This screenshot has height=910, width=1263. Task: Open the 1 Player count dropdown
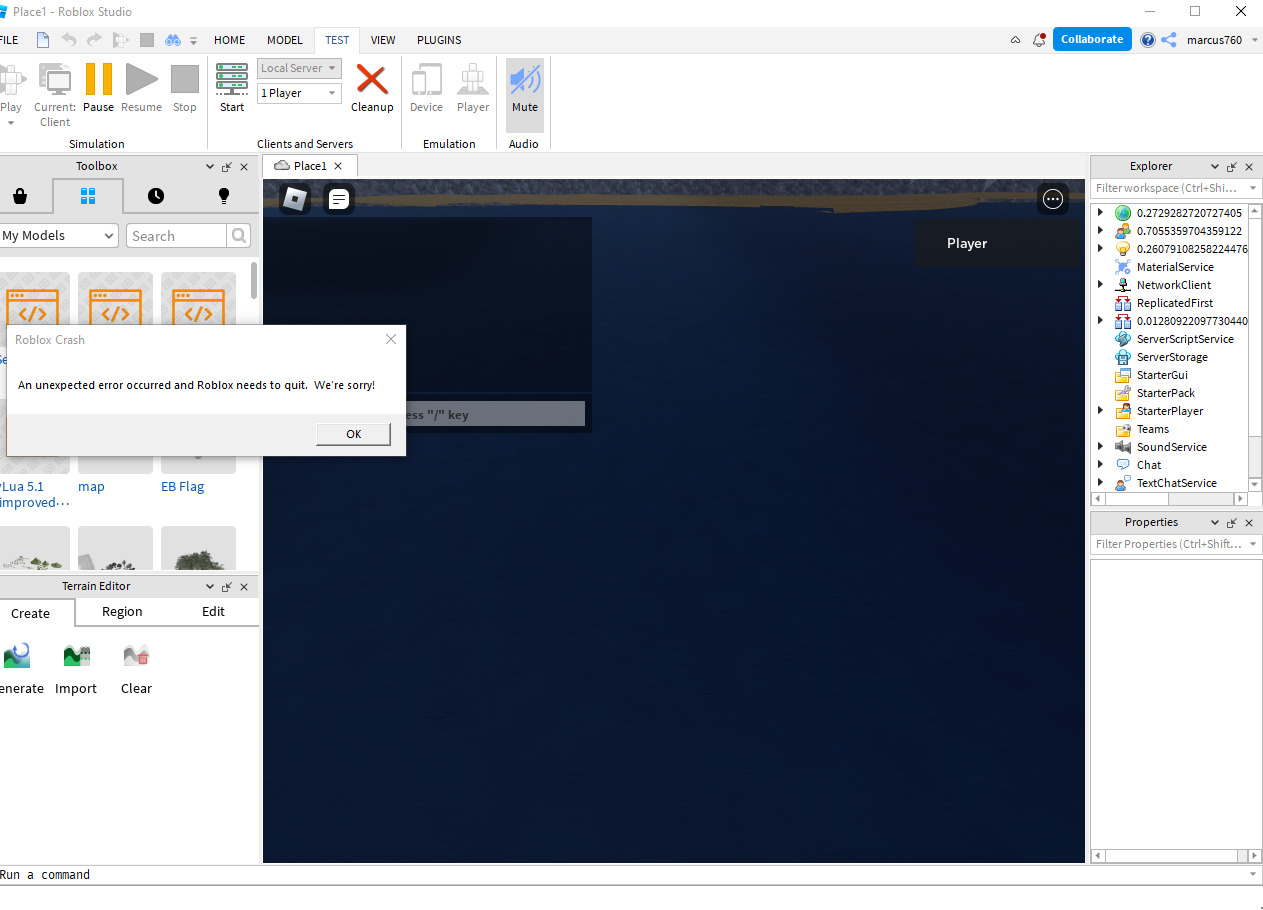coord(299,93)
